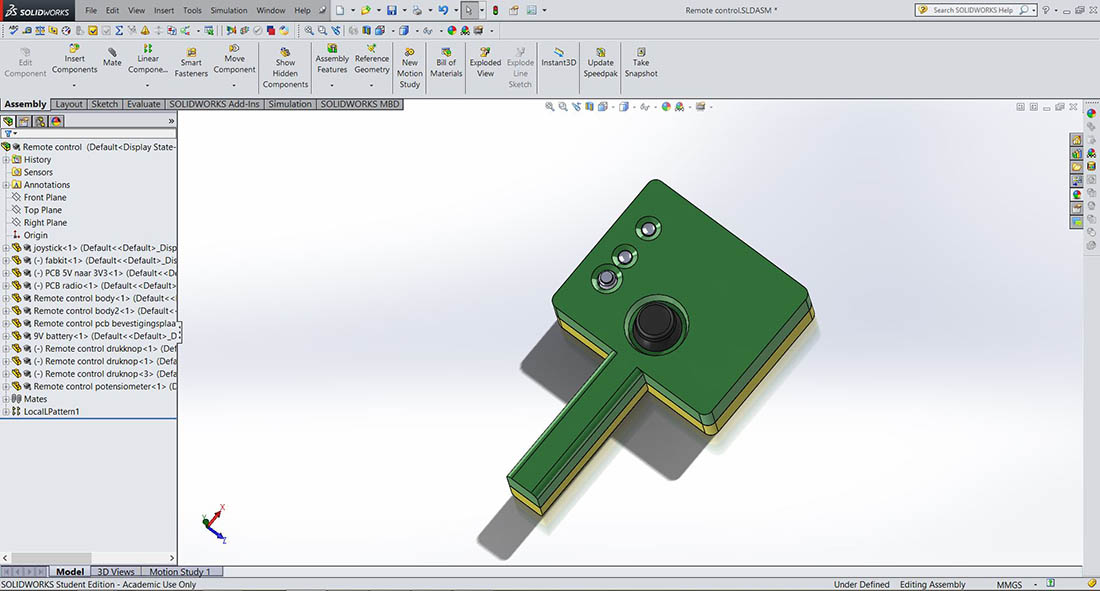Screen dimensions: 1100x591
Task: Select the Front Plane item
Action: (45, 198)
